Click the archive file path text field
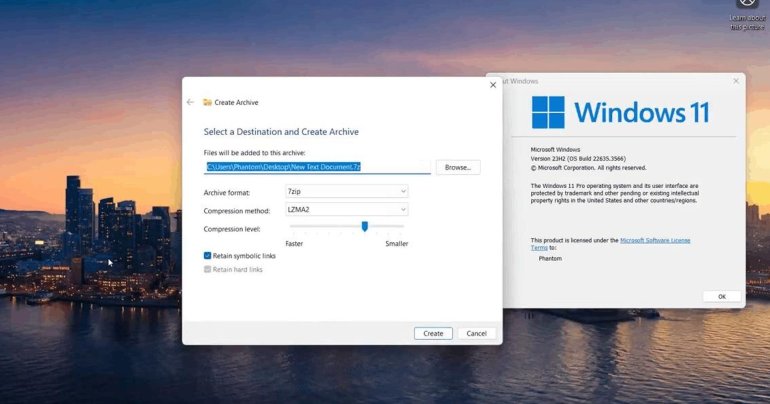The height and width of the screenshot is (404, 770). [317, 167]
